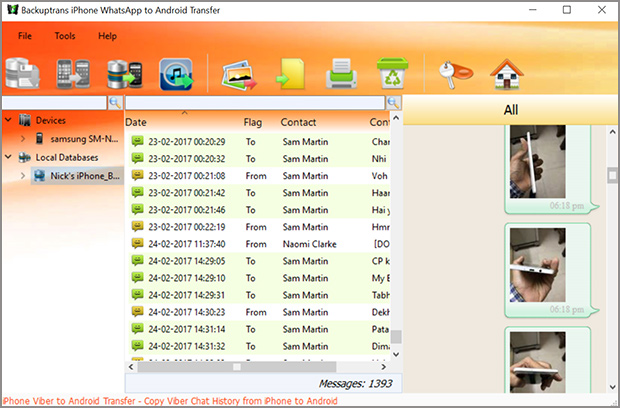Select the 23-02-2017 00:21:42 message row
The height and width of the screenshot is (408, 620).
258,193
